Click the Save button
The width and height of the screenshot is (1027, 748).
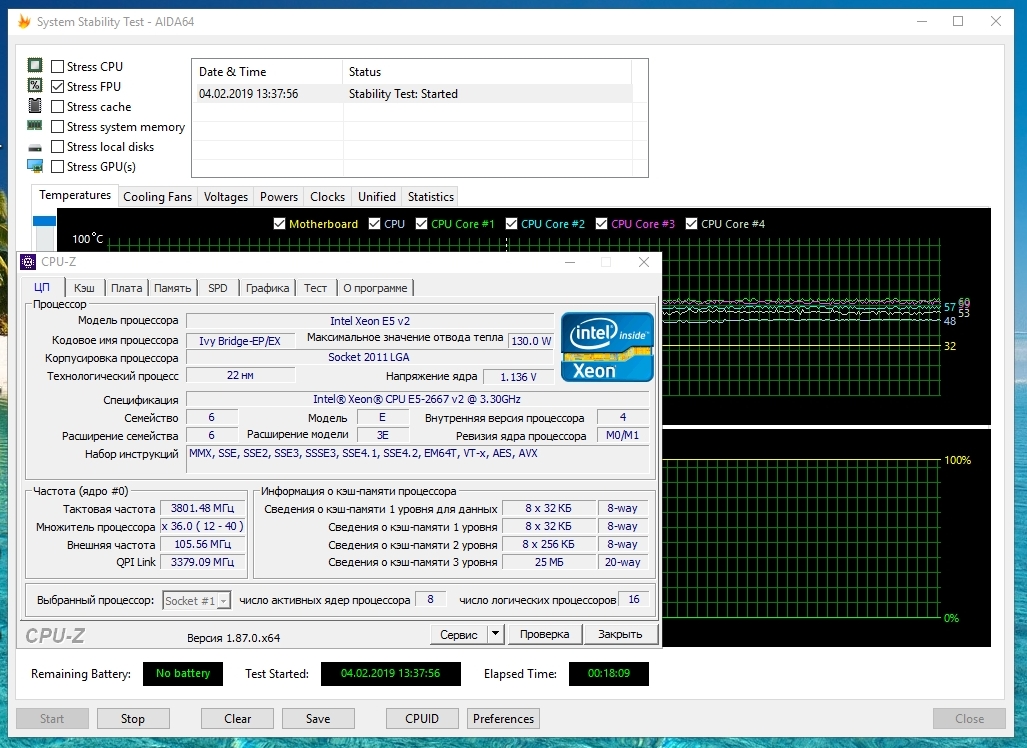(x=318, y=719)
